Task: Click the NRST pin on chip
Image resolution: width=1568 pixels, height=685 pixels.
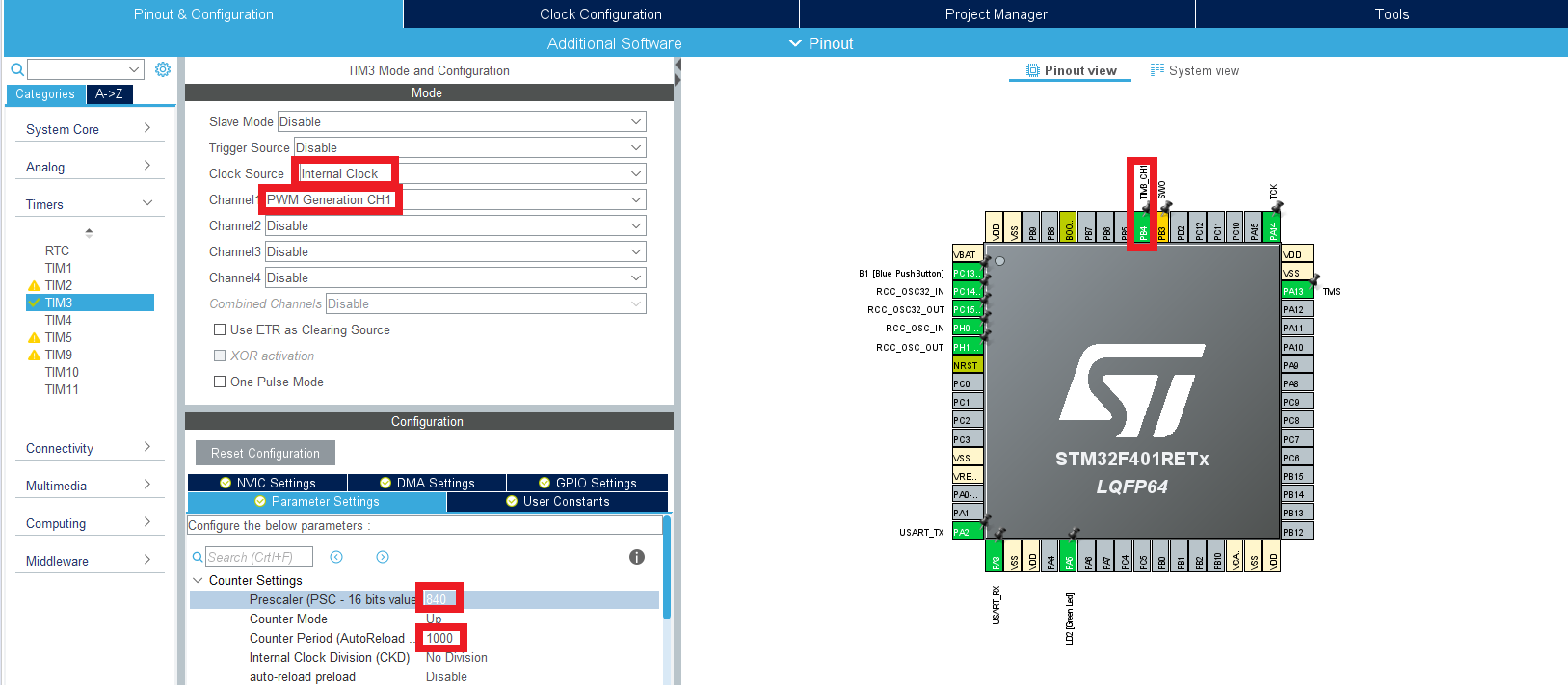Action: point(968,365)
